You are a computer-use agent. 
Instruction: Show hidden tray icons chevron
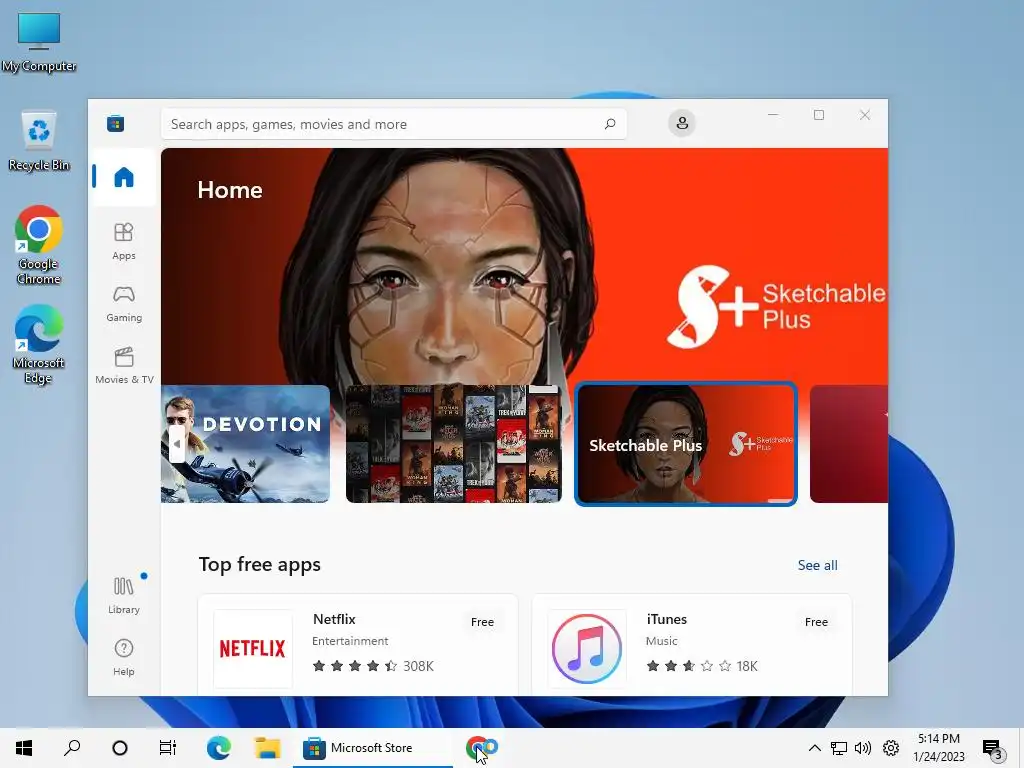click(814, 748)
